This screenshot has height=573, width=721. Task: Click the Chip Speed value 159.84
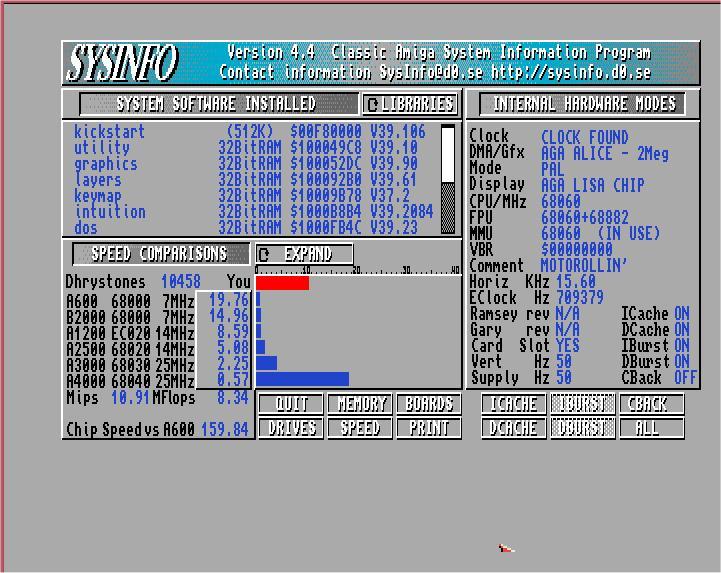[225, 430]
